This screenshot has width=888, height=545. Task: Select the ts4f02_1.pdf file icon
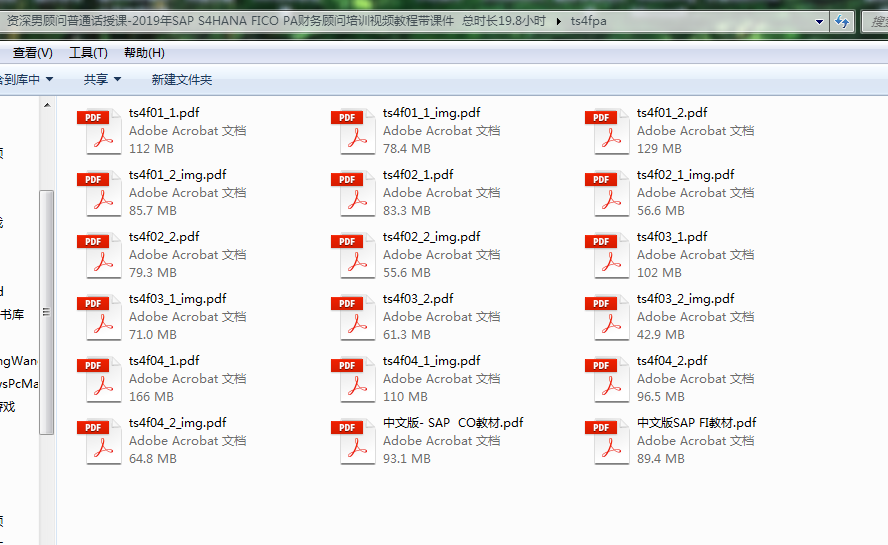click(x=352, y=193)
